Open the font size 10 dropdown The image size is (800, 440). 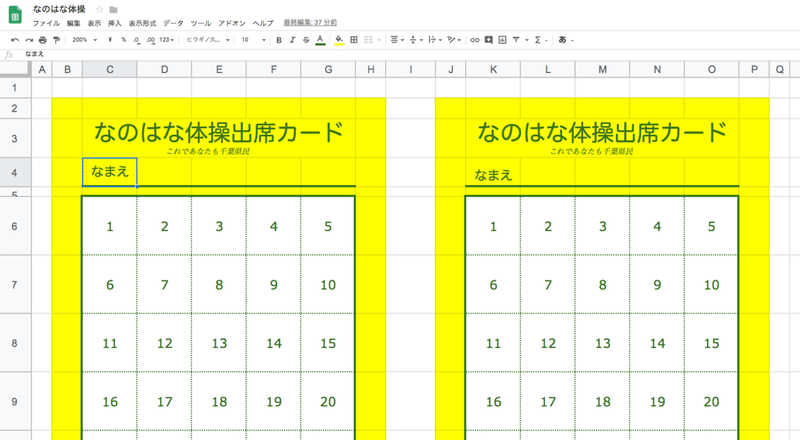tap(254, 40)
